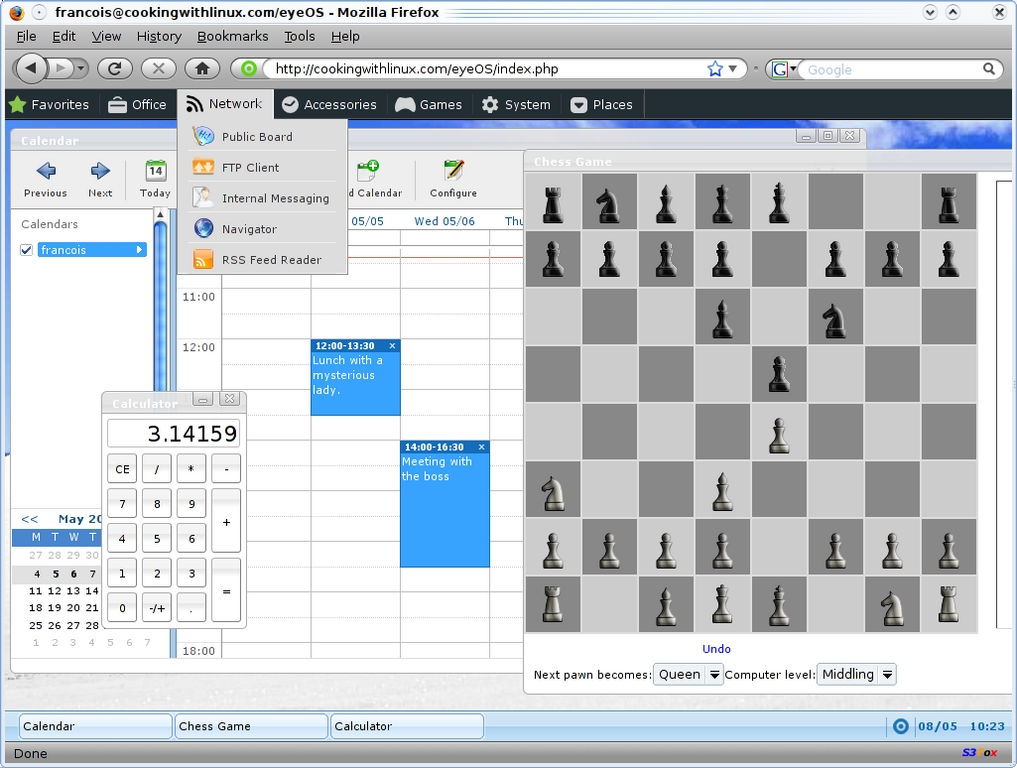Expand Next pawn becomes Queen dropdown
Image resolution: width=1017 pixels, height=768 pixels.
pyautogui.click(x=688, y=675)
